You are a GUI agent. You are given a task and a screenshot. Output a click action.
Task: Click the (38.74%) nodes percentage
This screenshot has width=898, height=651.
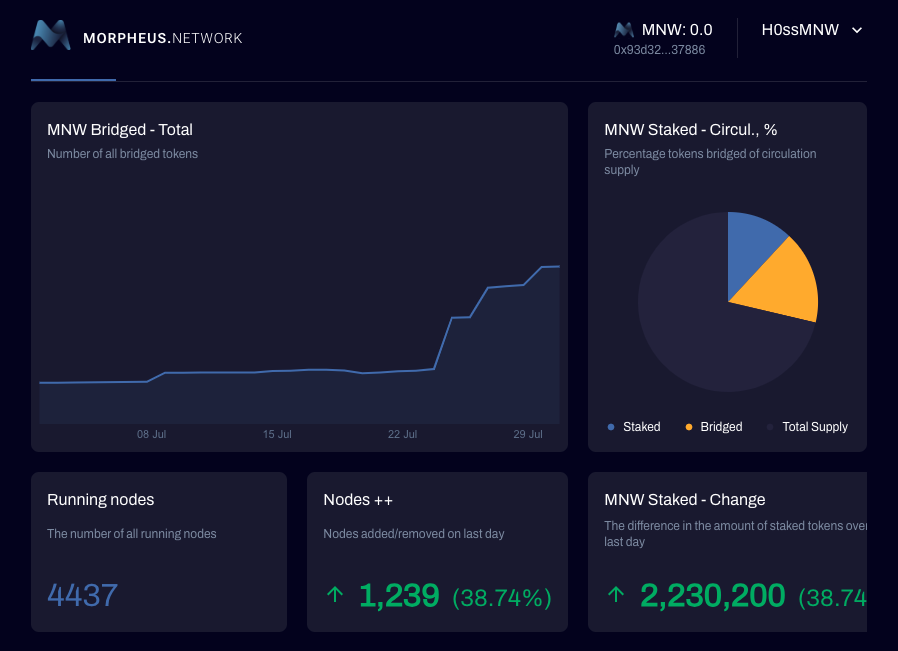pos(502,598)
